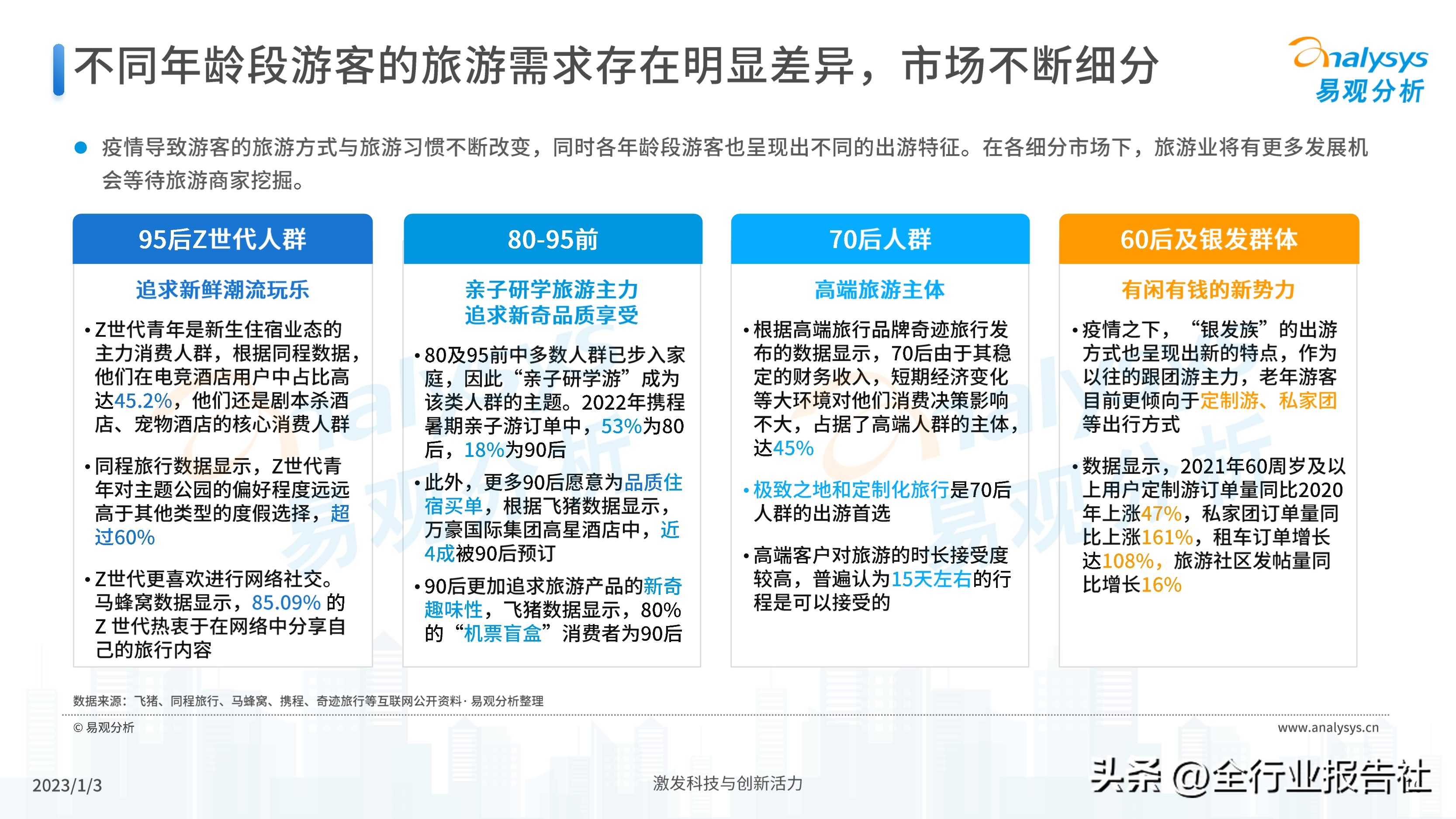Viewport: 1456px width, 819px height.
Task: Click bullet about 高端客户对旅游的时长接受度
Action: (877, 579)
